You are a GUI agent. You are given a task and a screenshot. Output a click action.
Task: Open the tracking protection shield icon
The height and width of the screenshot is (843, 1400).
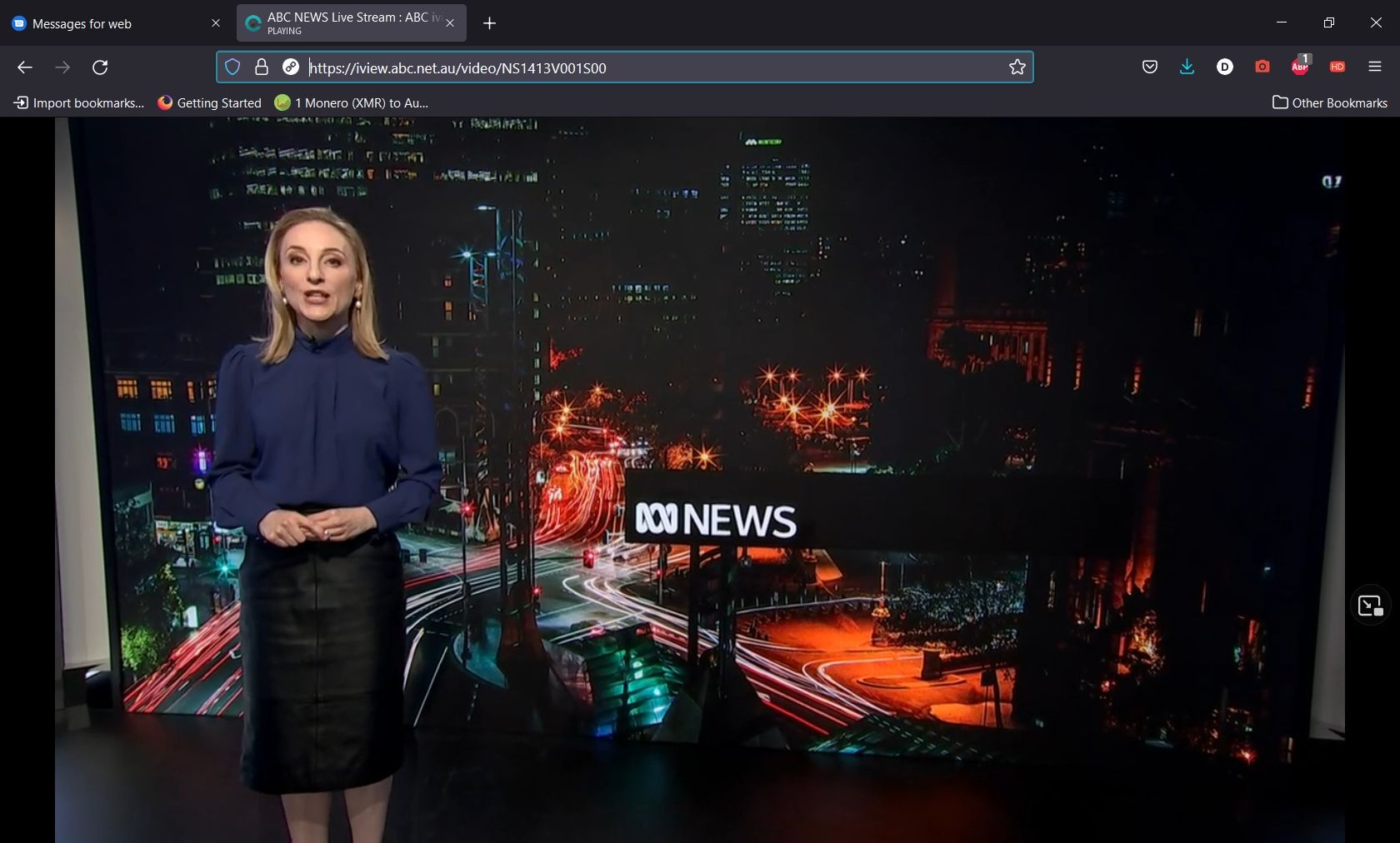pyautogui.click(x=232, y=67)
